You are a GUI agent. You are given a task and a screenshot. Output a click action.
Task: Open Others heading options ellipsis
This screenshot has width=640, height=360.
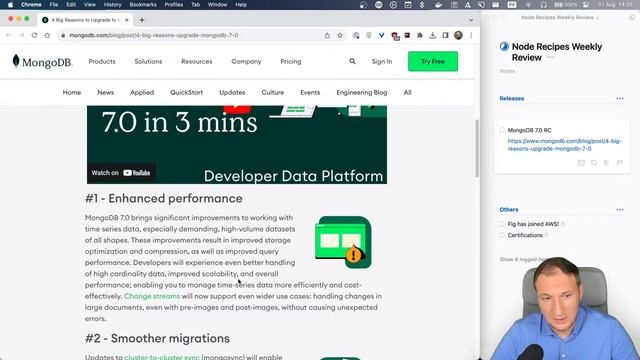click(x=620, y=210)
